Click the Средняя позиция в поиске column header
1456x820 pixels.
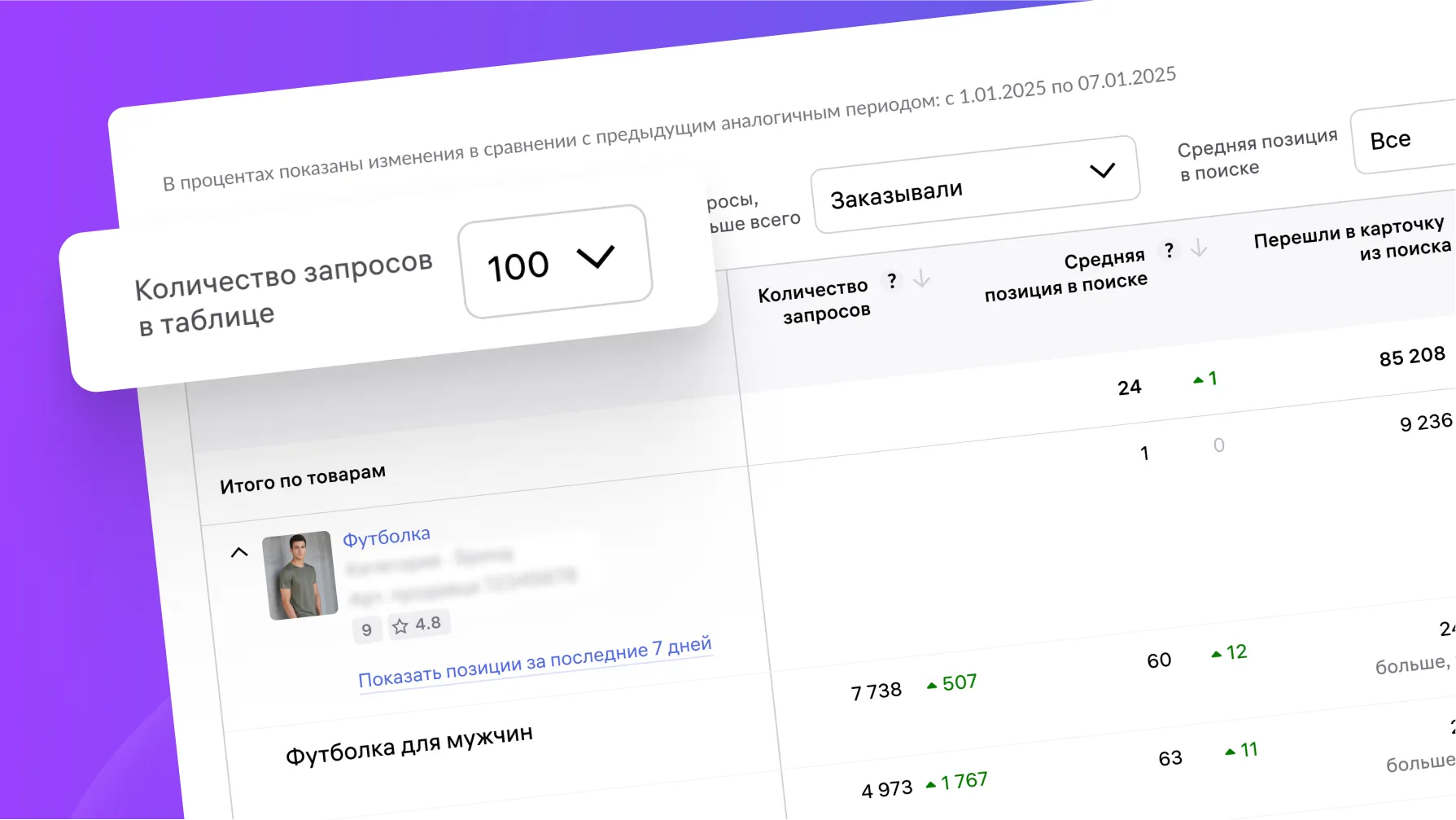coord(1065,274)
